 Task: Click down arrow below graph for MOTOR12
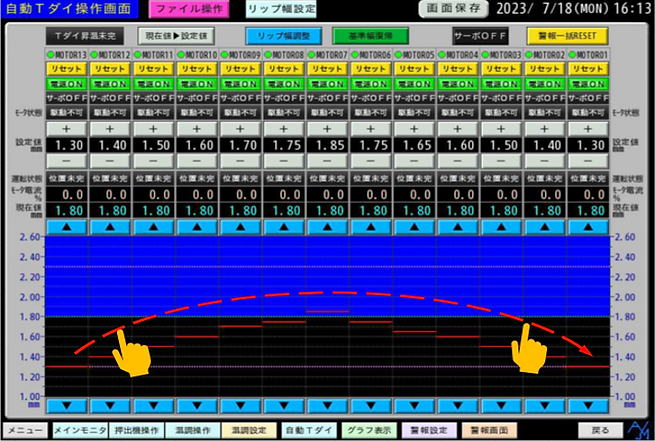point(110,406)
